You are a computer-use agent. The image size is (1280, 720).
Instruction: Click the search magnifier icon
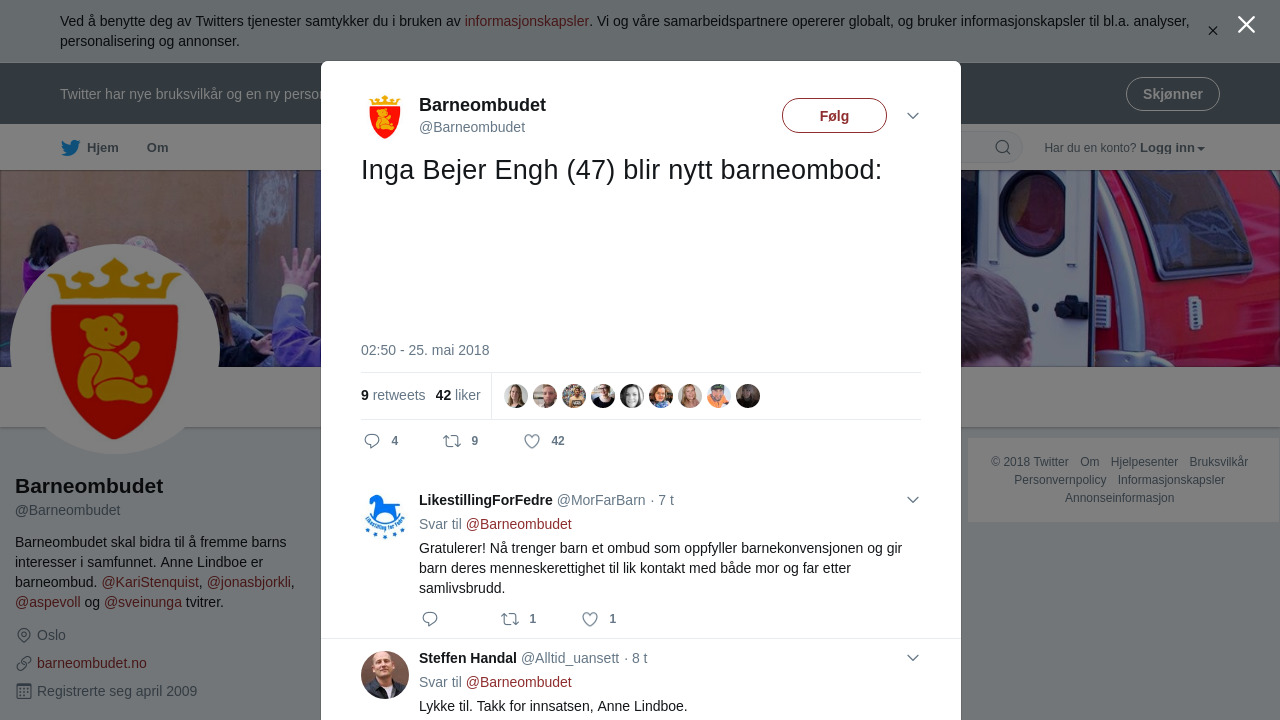[x=1003, y=148]
